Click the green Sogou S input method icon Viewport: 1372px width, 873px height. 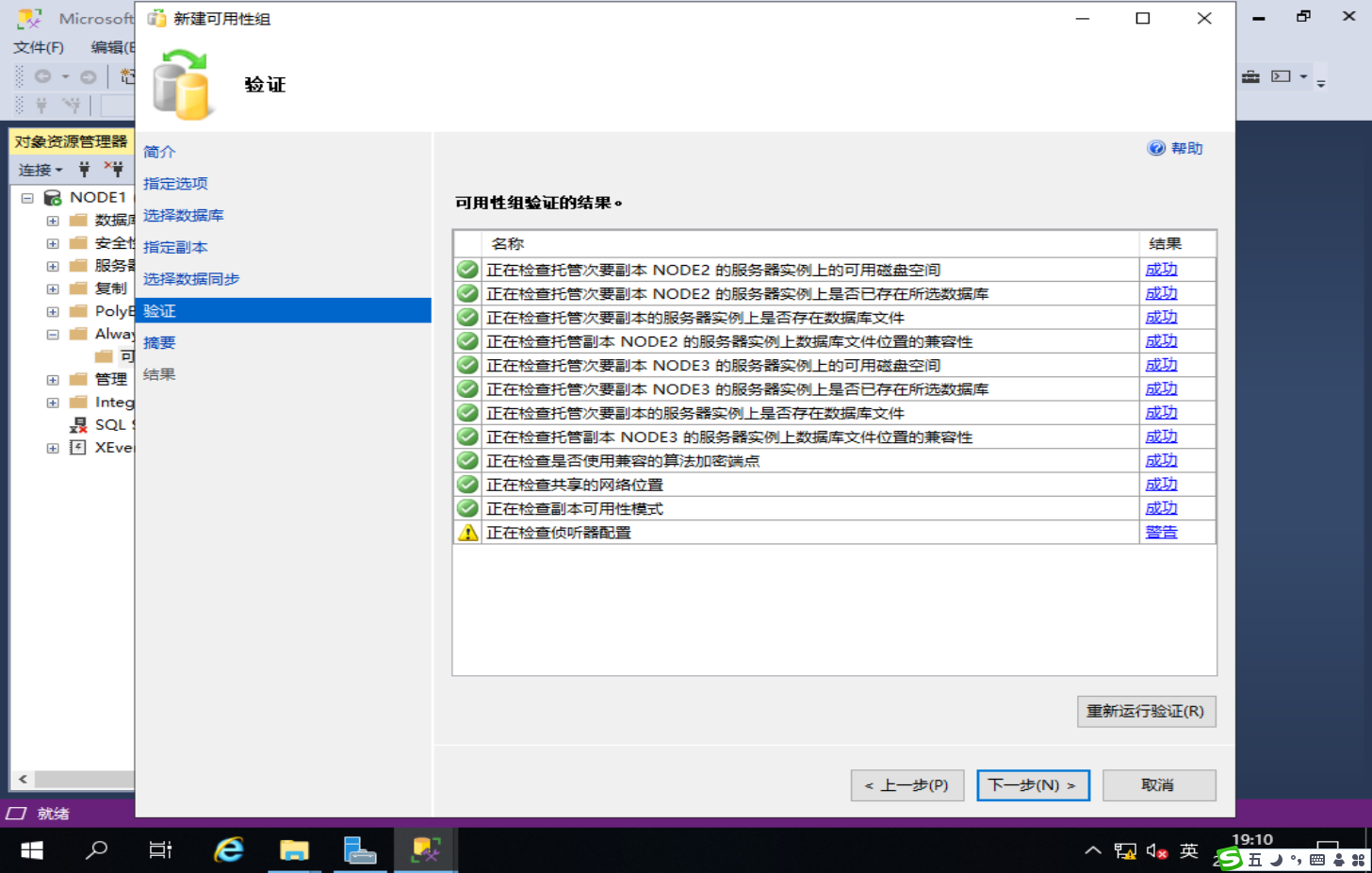tap(1229, 859)
